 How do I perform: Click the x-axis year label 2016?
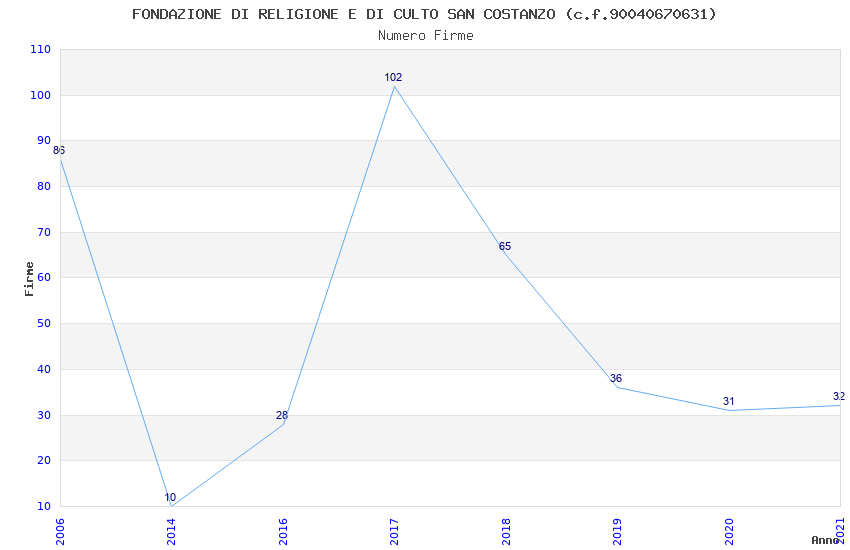283,531
